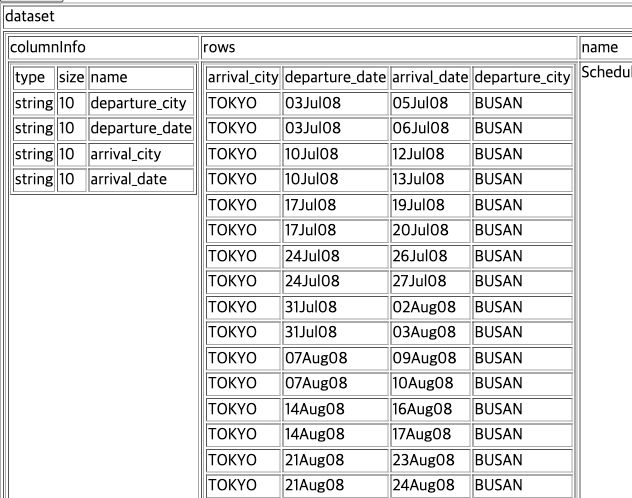Click the 'arrival_date' column header in rows
Viewport: 632px width, 498px height.
(x=430, y=78)
